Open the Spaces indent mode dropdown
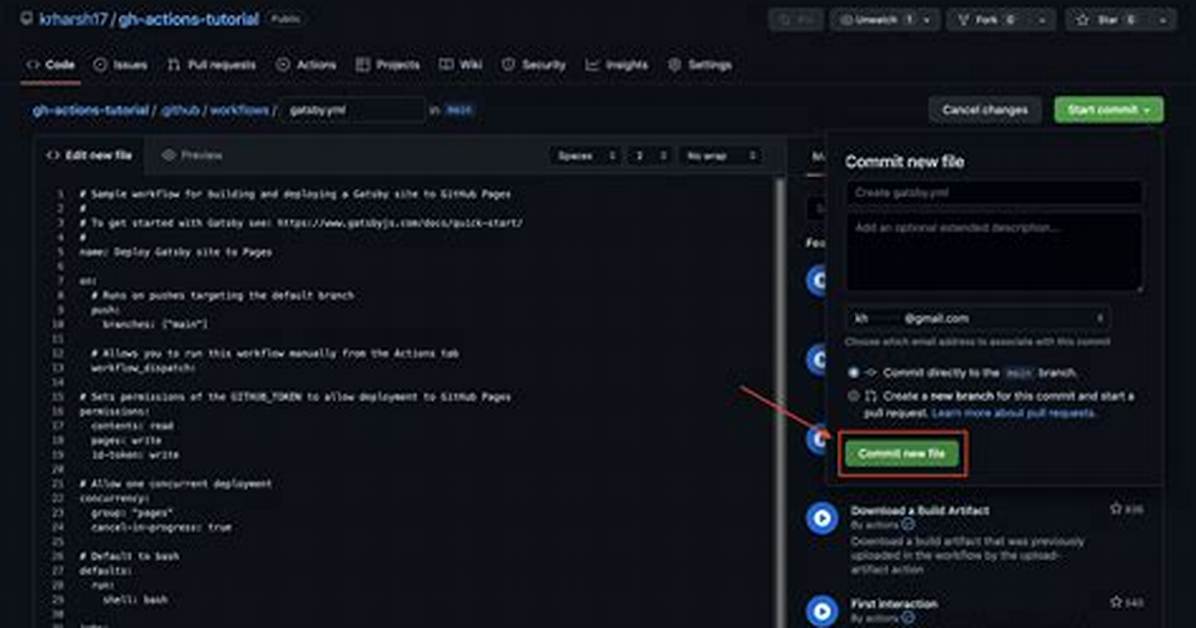The image size is (1196, 628). (585, 156)
